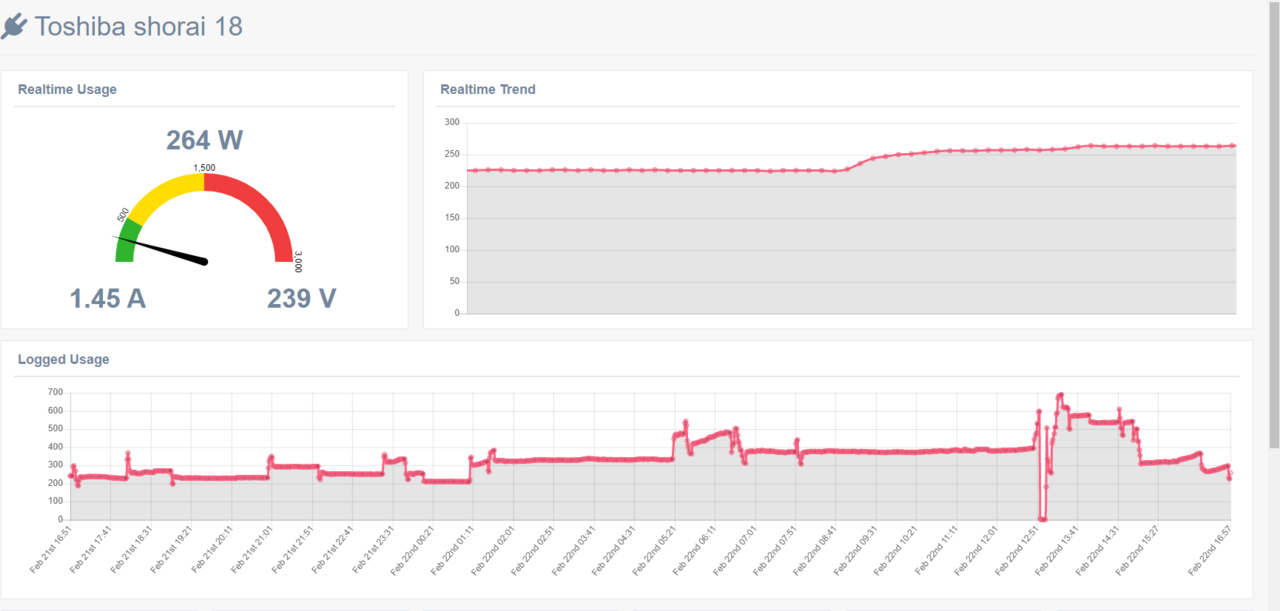Click the Realtime Usage panel heading
The height and width of the screenshot is (611, 1280).
pos(67,89)
